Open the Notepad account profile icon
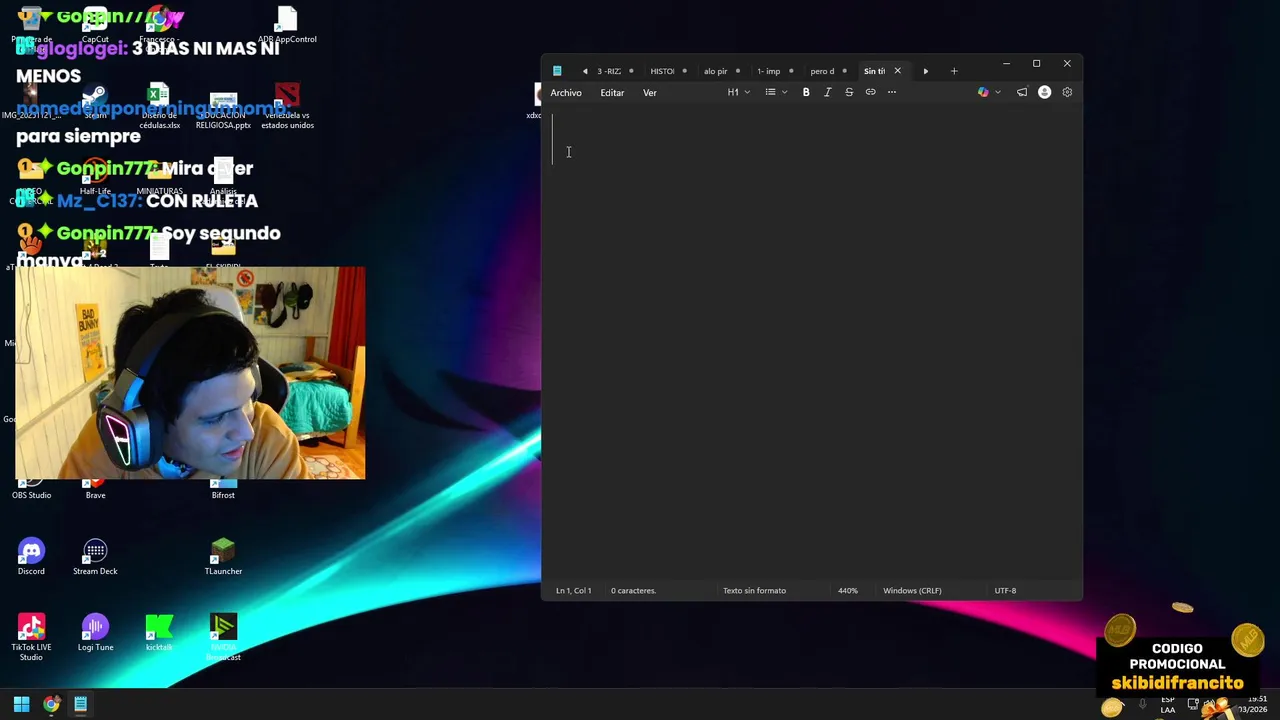This screenshot has width=1280, height=720. point(1044,92)
